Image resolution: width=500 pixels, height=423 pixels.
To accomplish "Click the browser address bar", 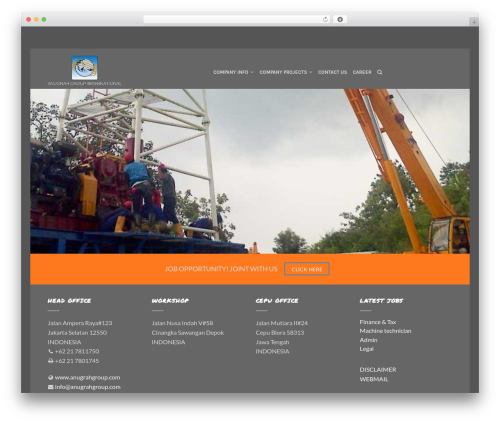I will point(237,19).
